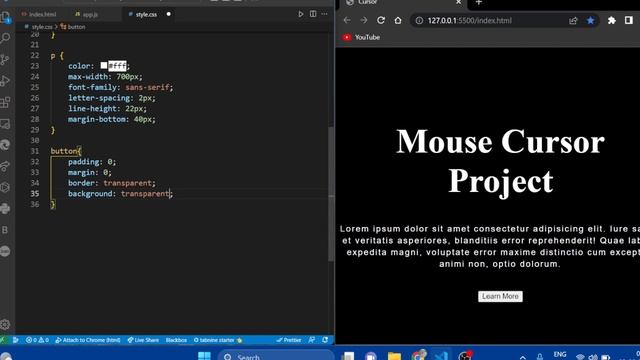640x360 pixels.
Task: Click feedback icon in VS Code status bar
Action: coord(312,340)
